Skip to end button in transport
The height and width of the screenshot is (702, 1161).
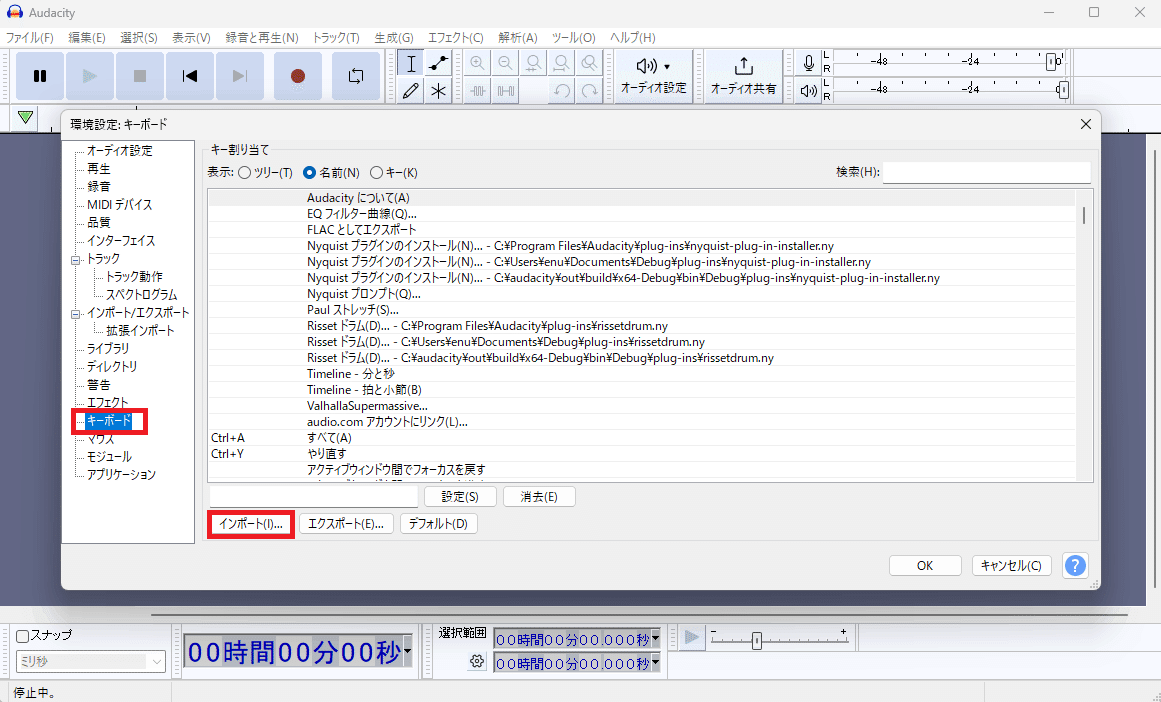click(239, 76)
